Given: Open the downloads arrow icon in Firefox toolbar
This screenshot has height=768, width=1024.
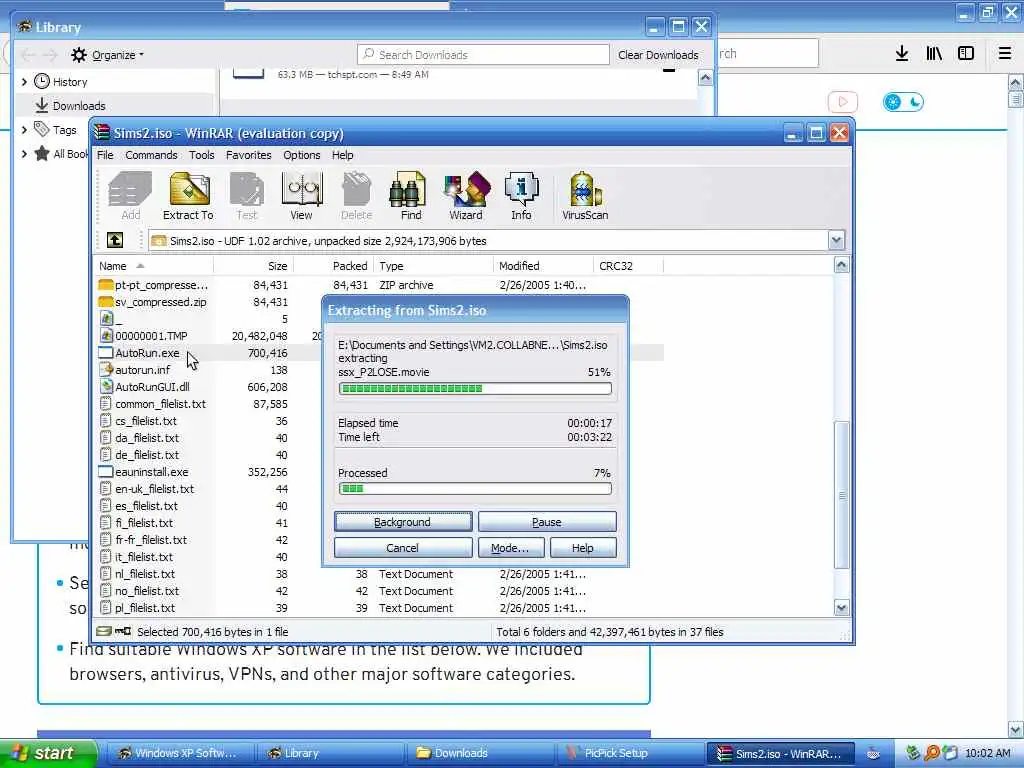Looking at the screenshot, I should (902, 54).
